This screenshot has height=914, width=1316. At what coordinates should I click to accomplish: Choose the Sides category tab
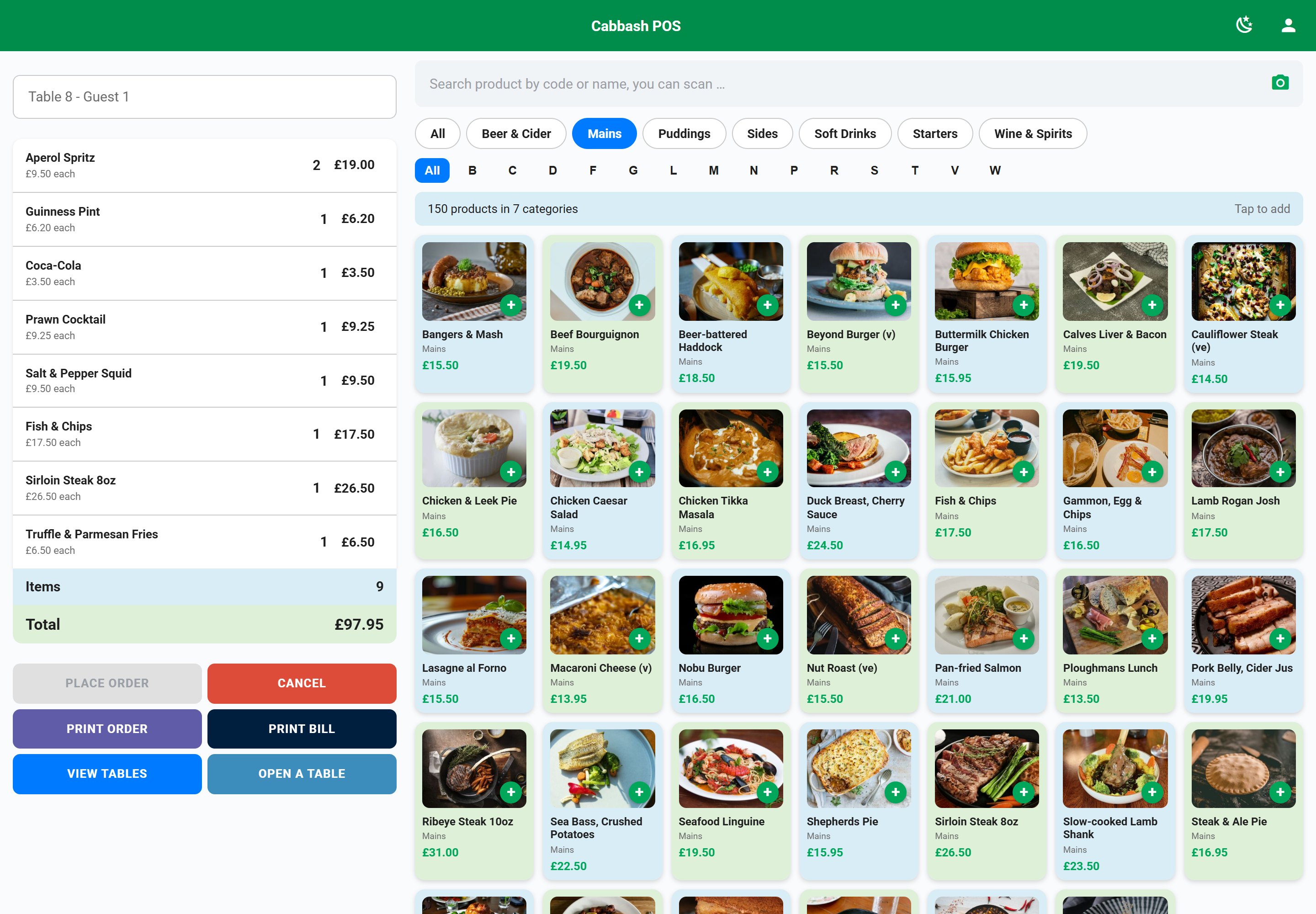pyautogui.click(x=762, y=133)
